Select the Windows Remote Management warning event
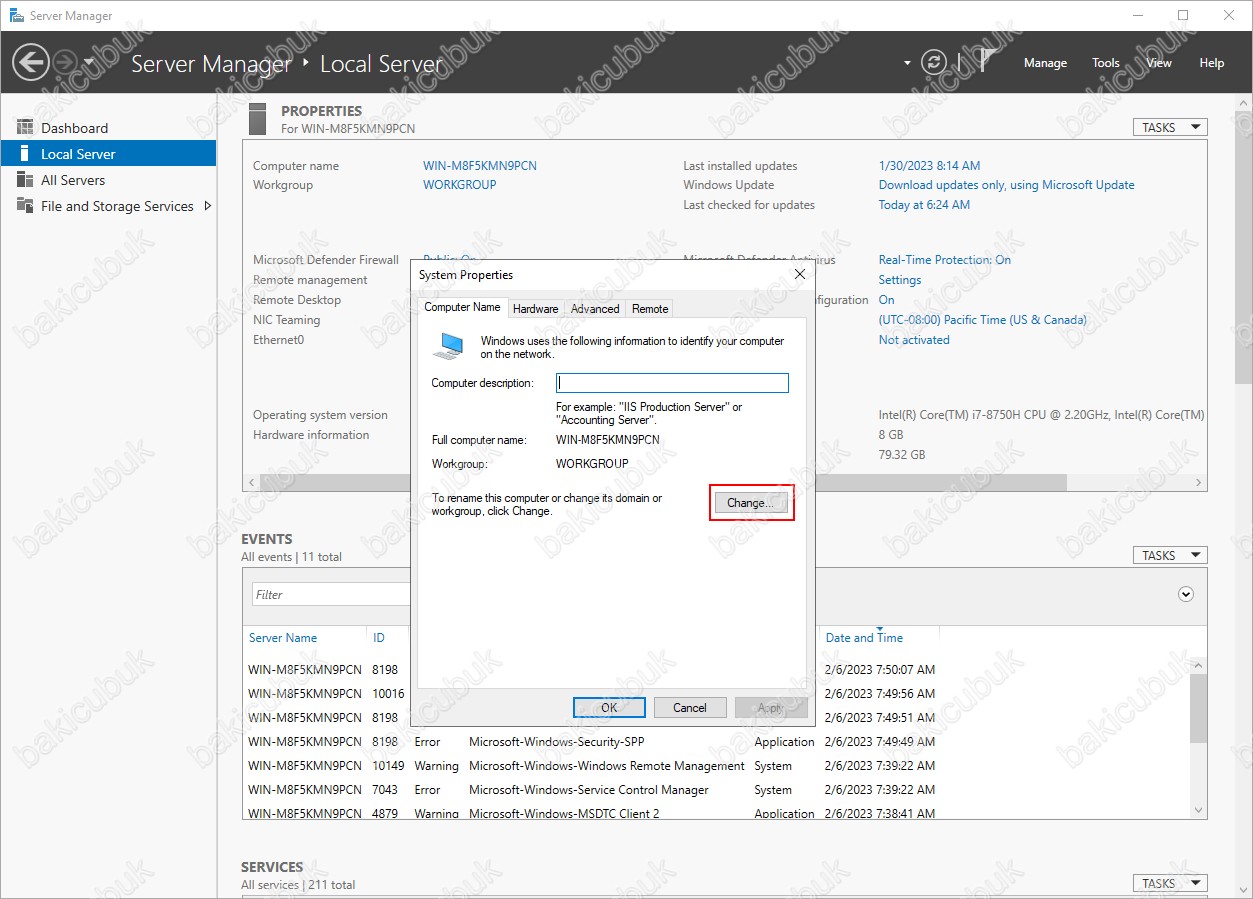The image size is (1253, 899). [x=716, y=766]
